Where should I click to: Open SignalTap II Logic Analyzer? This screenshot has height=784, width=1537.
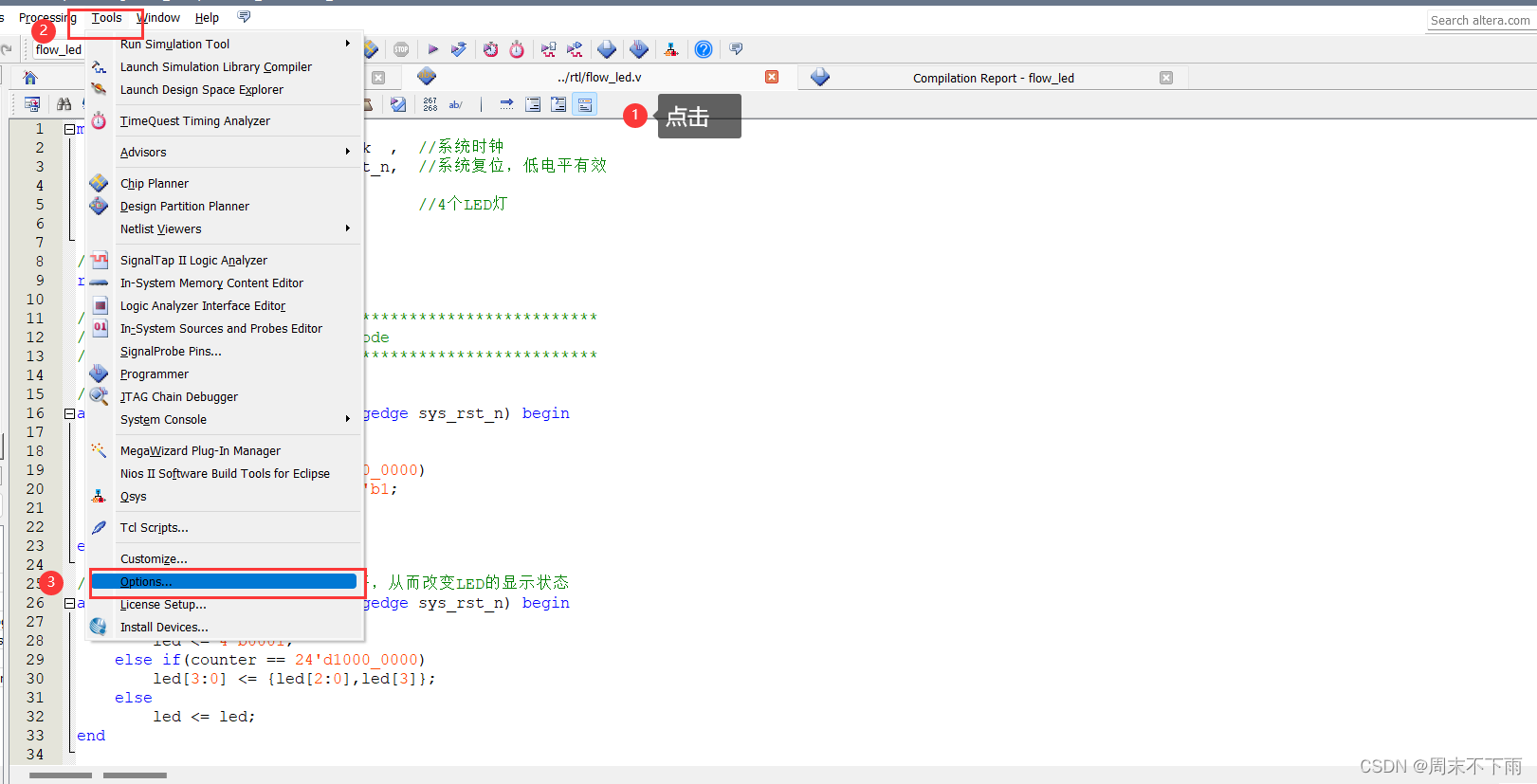point(225,260)
